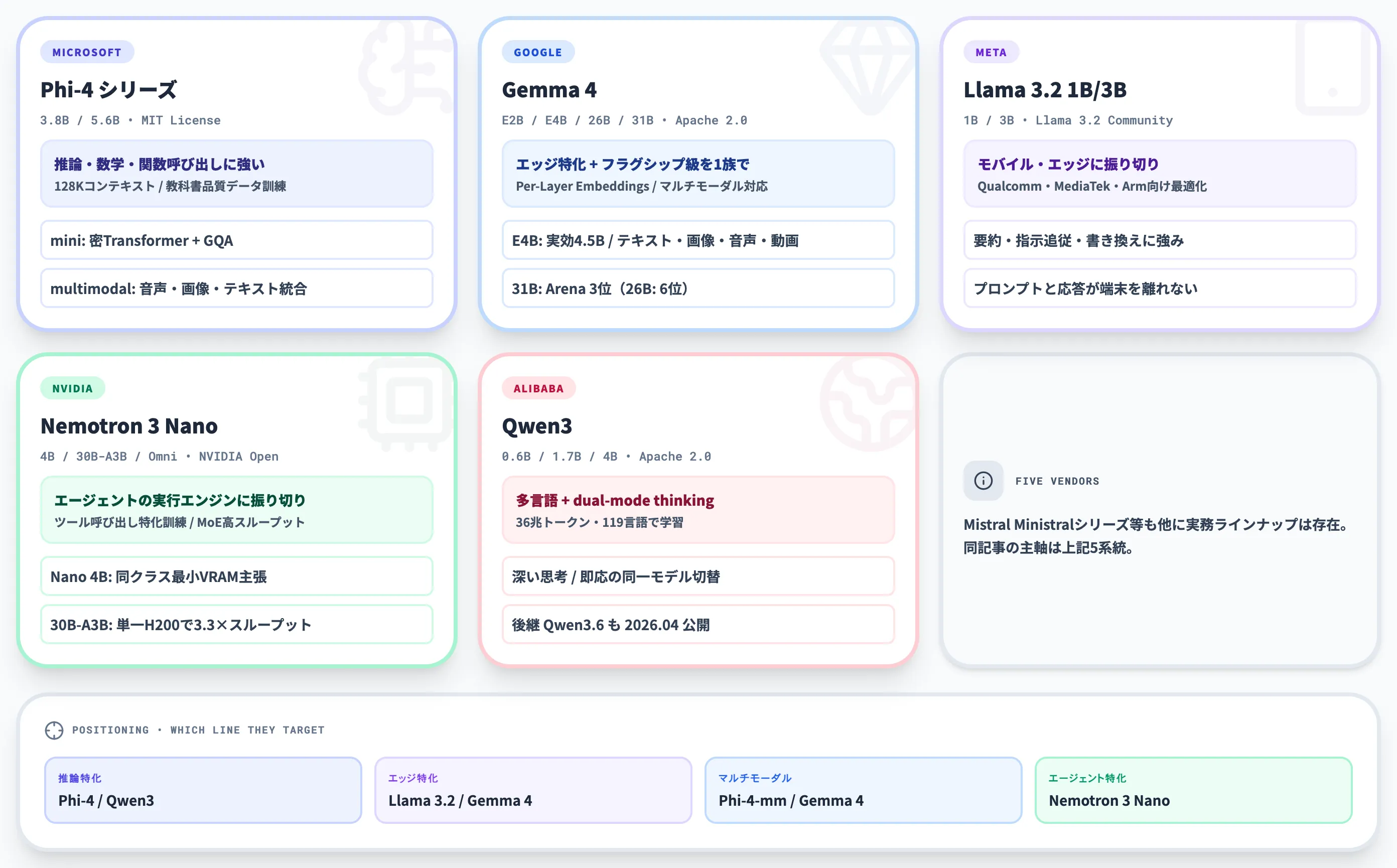The image size is (1397, 868).
Task: Click the POSITIONING · WHICH LINE THEY TARGET label
Action: [198, 730]
